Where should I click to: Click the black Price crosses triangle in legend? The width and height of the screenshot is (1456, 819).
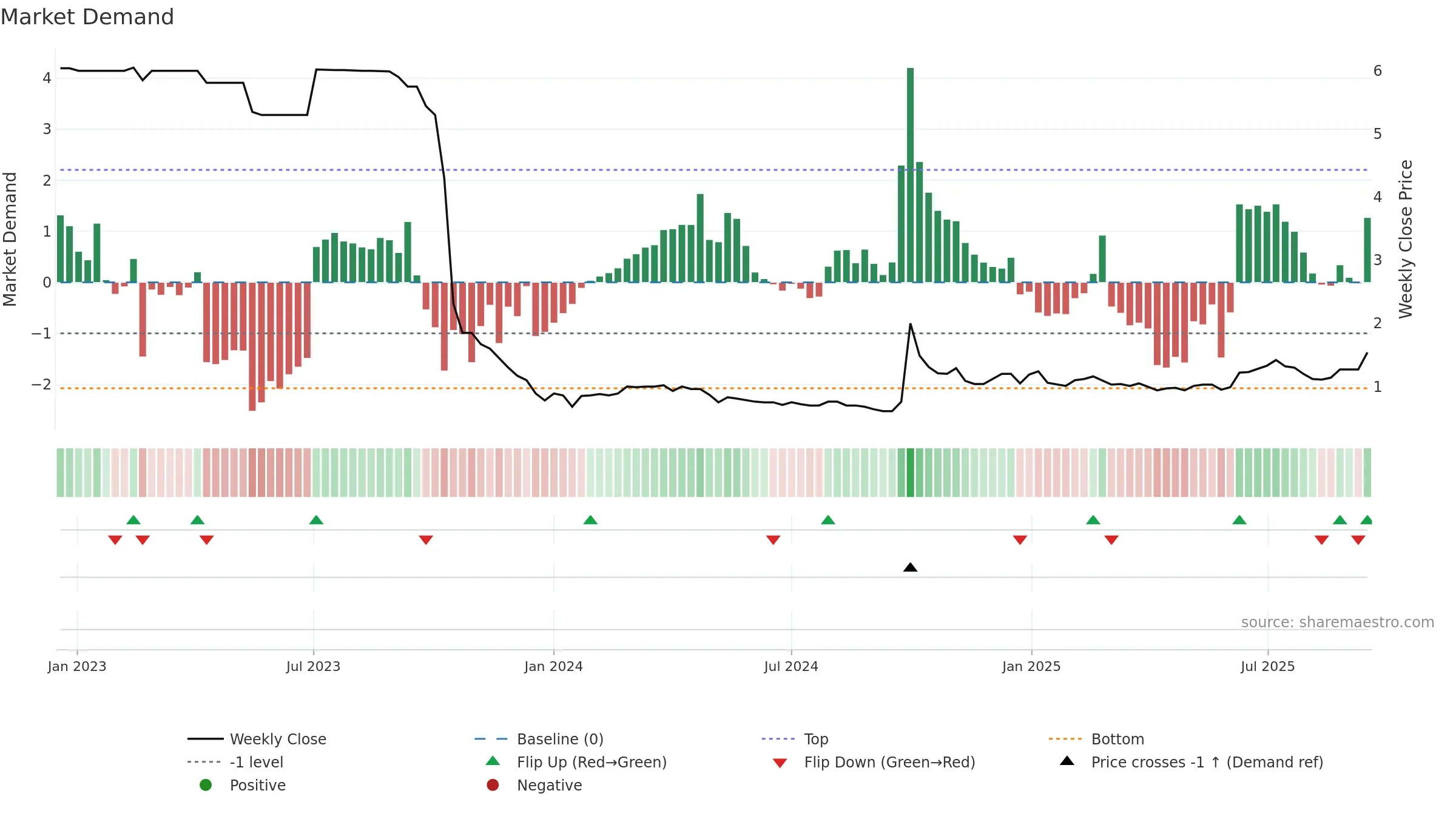(1067, 761)
